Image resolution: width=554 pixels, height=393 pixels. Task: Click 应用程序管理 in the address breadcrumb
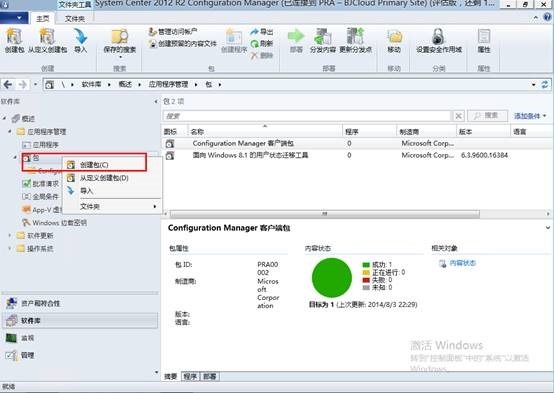click(168, 84)
